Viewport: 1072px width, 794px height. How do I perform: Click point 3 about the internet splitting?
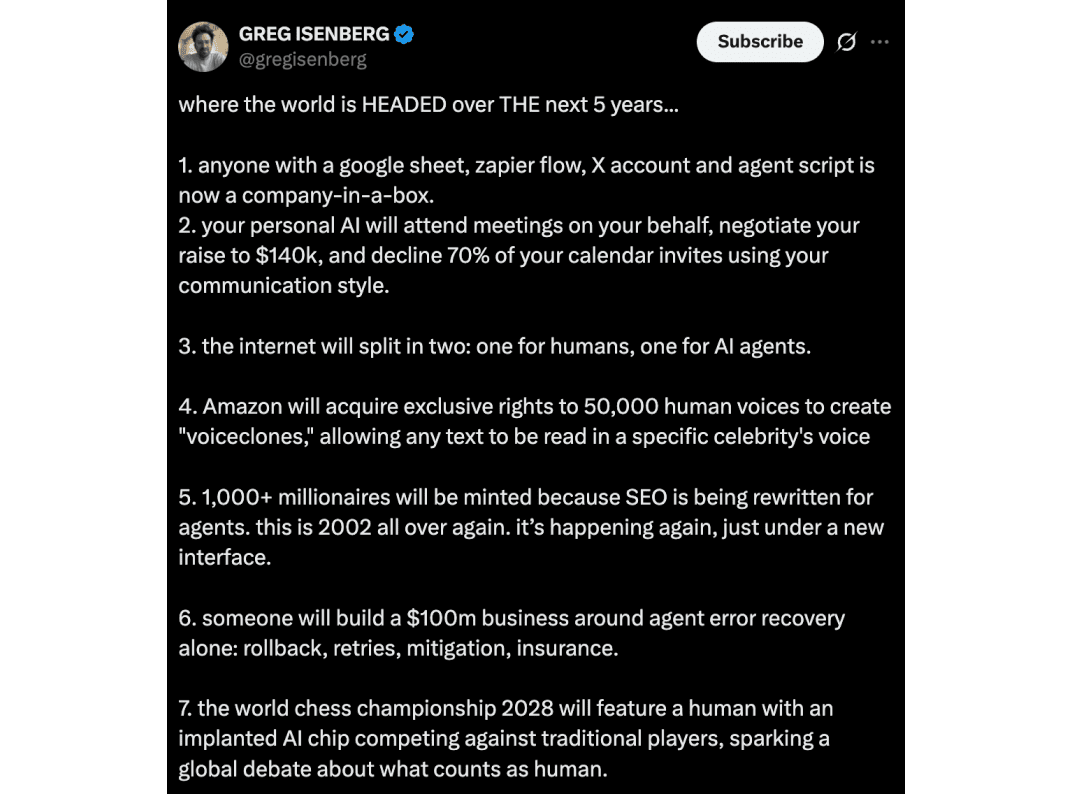494,347
